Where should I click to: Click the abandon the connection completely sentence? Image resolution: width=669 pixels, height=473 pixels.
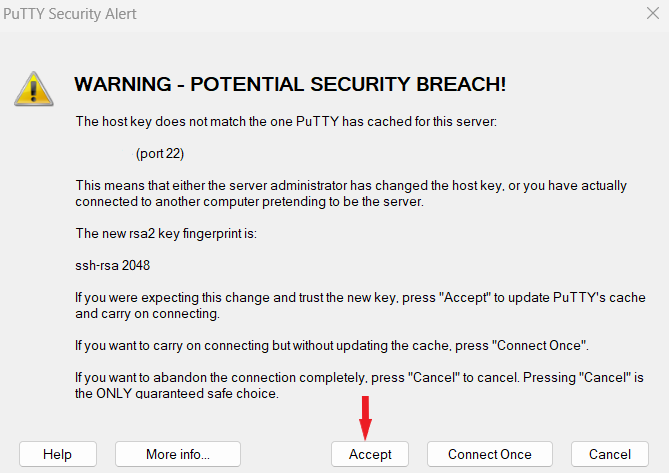[x=359, y=377]
